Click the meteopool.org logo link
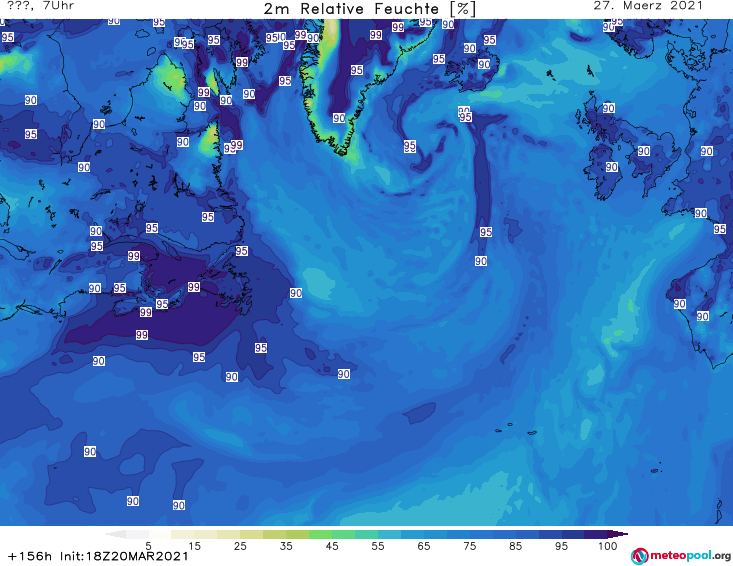The height and width of the screenshot is (566, 733). (x=681, y=556)
